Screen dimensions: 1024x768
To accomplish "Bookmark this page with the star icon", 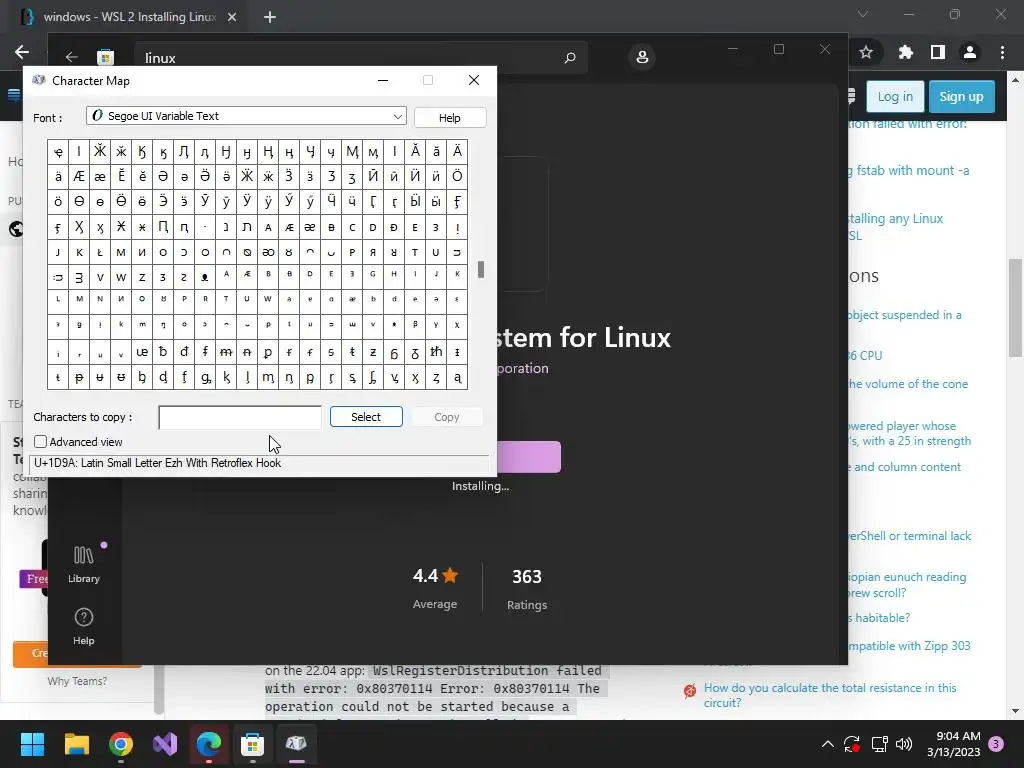I will [x=866, y=52].
